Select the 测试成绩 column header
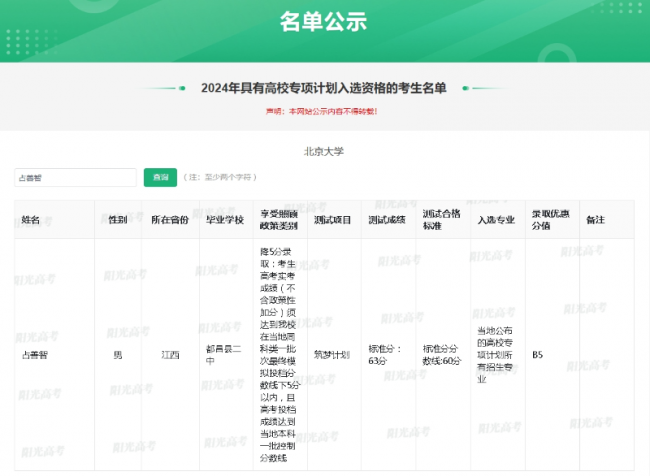The height and width of the screenshot is (476, 650). [x=387, y=220]
